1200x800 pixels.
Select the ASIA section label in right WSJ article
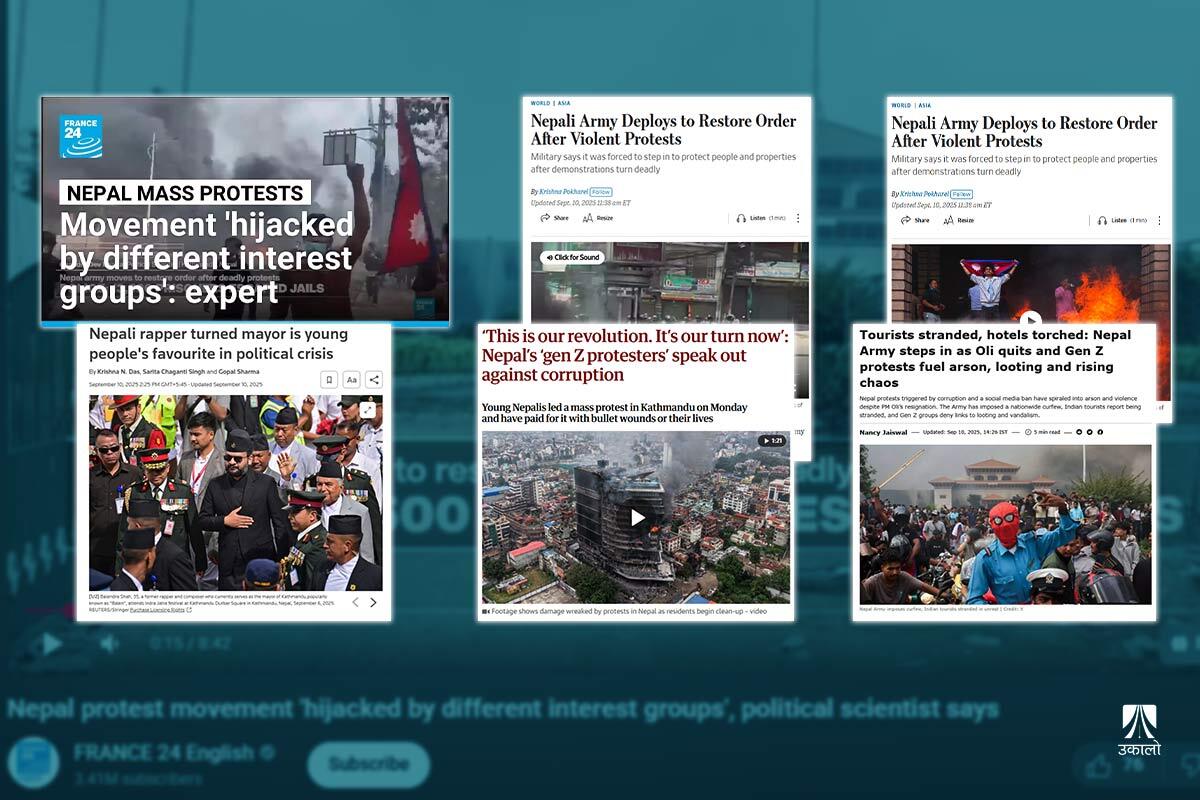point(925,105)
